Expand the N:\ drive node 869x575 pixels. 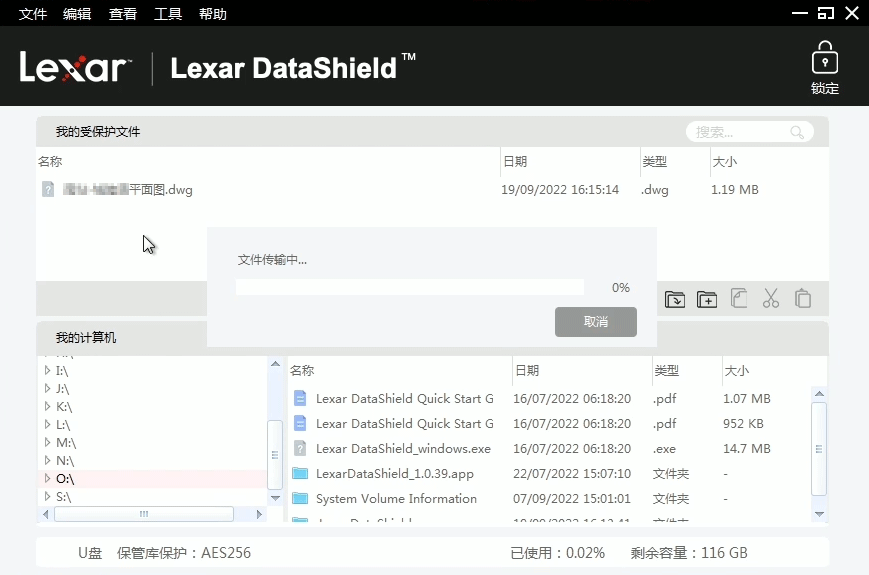47,460
